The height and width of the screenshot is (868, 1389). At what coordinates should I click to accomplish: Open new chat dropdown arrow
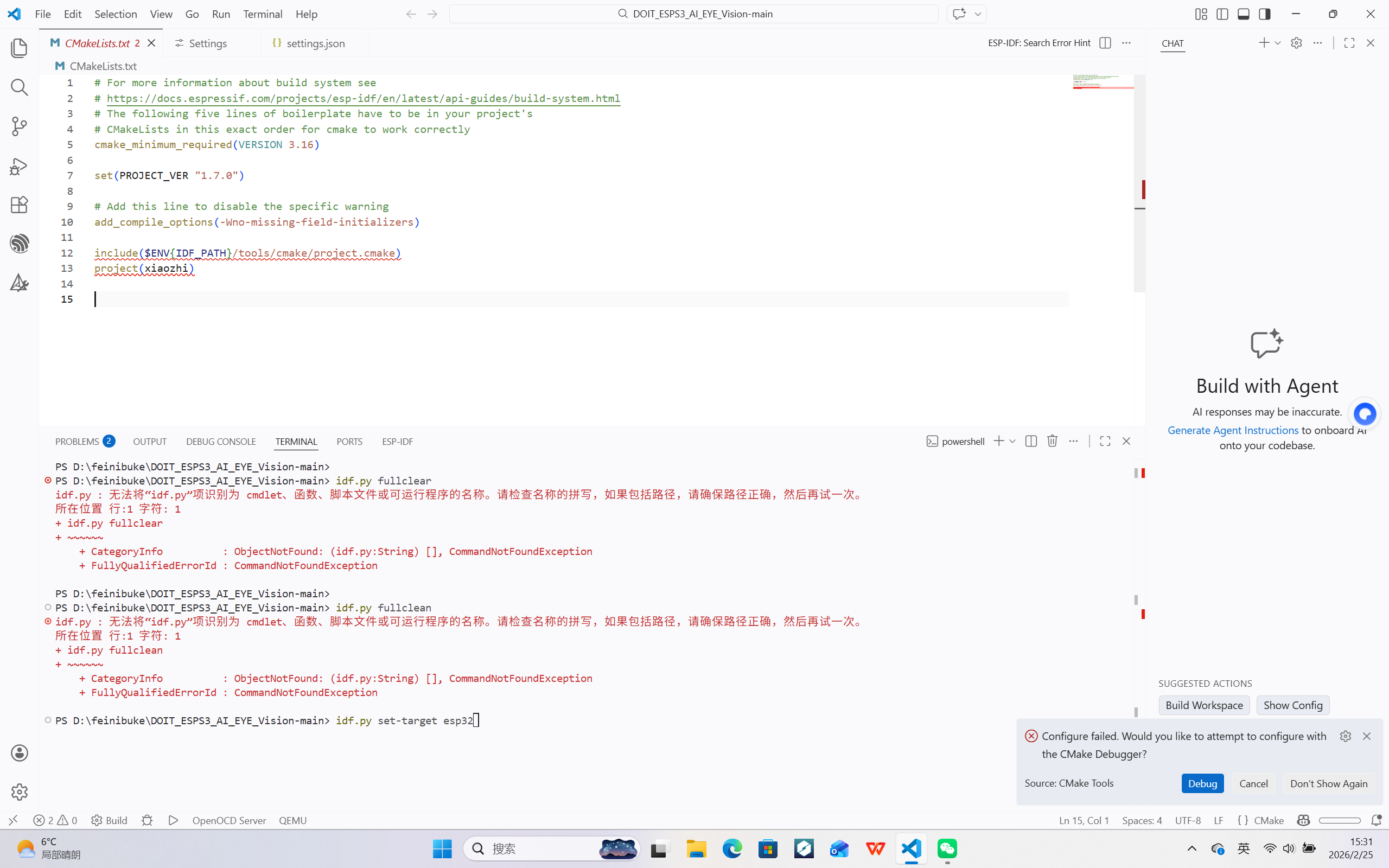pyautogui.click(x=1278, y=43)
